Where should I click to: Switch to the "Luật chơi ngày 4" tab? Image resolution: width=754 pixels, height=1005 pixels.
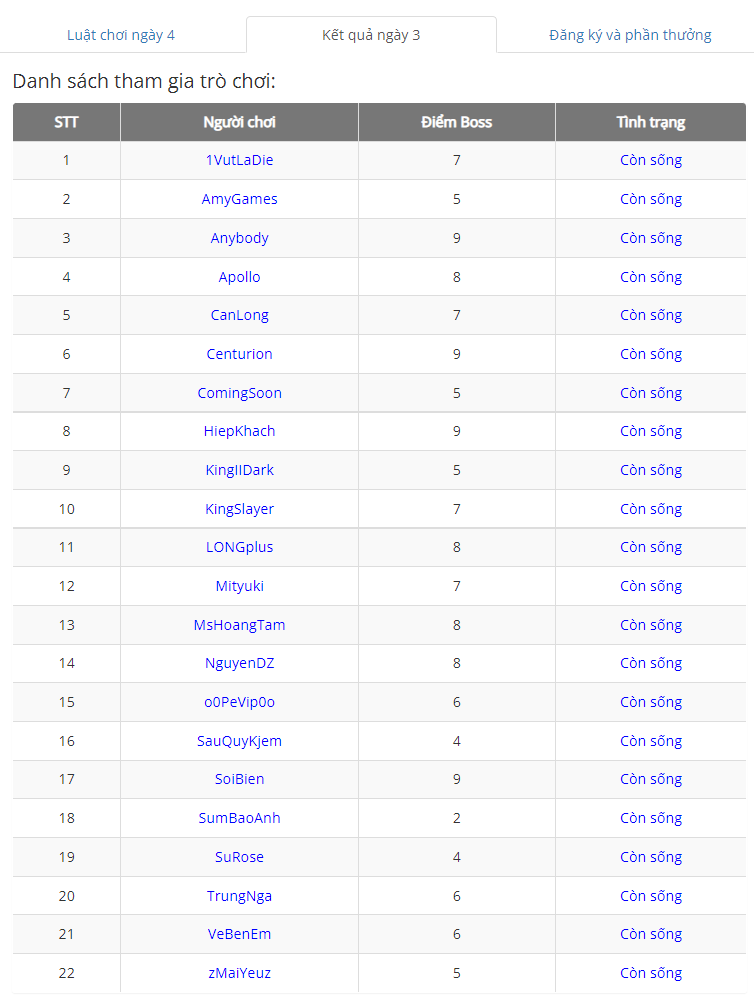pyautogui.click(x=119, y=33)
